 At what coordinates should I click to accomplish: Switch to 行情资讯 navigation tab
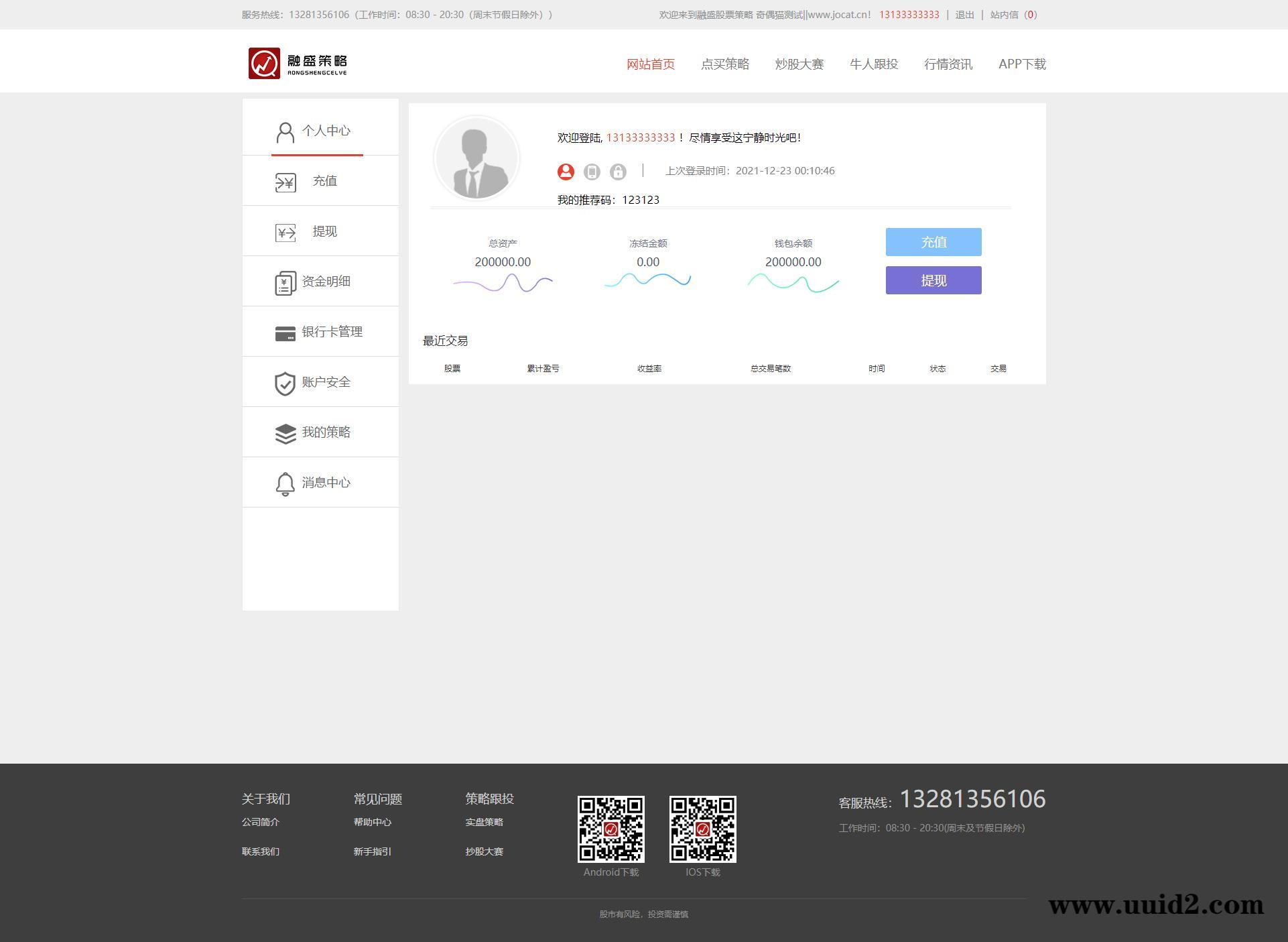[948, 64]
